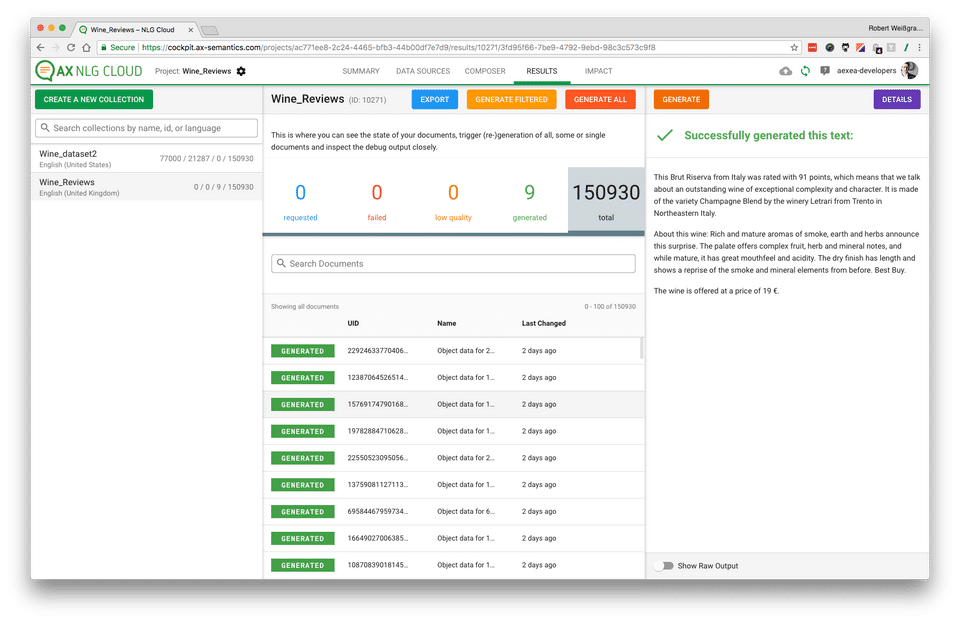Reload the page in browser
Viewport: 960px width, 623px height.
pyautogui.click(x=71, y=47)
